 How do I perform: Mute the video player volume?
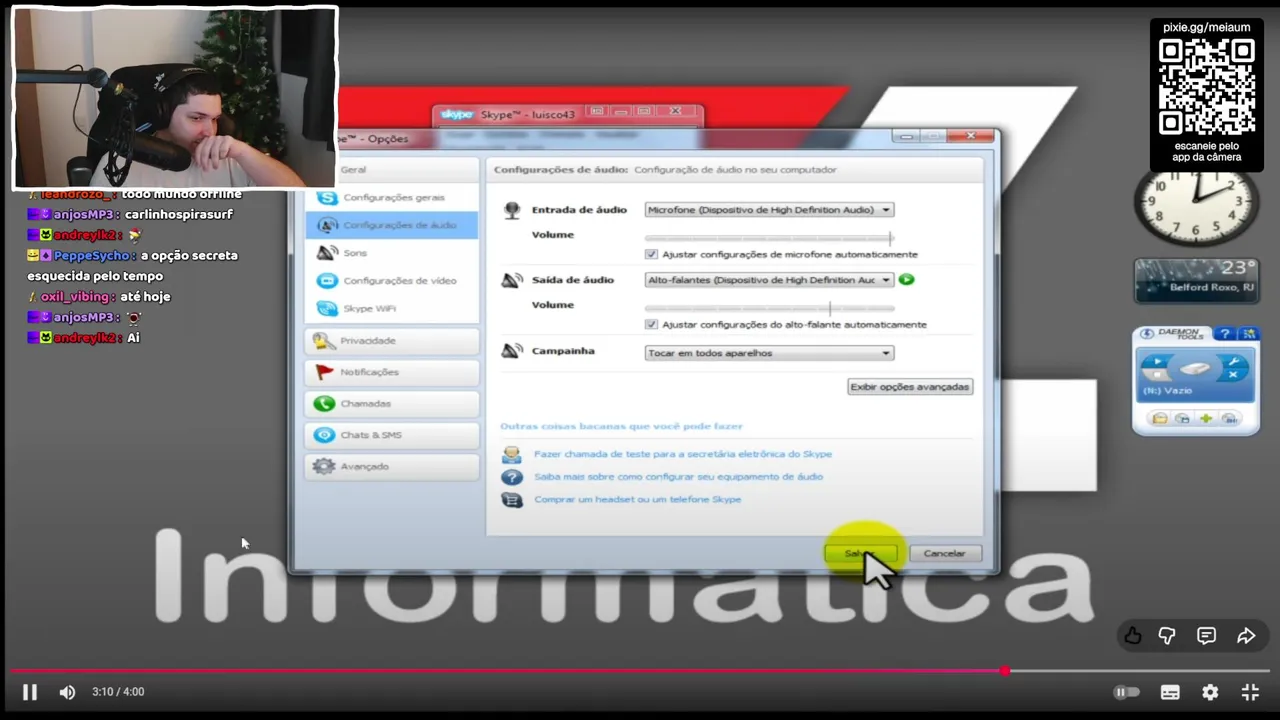click(67, 692)
